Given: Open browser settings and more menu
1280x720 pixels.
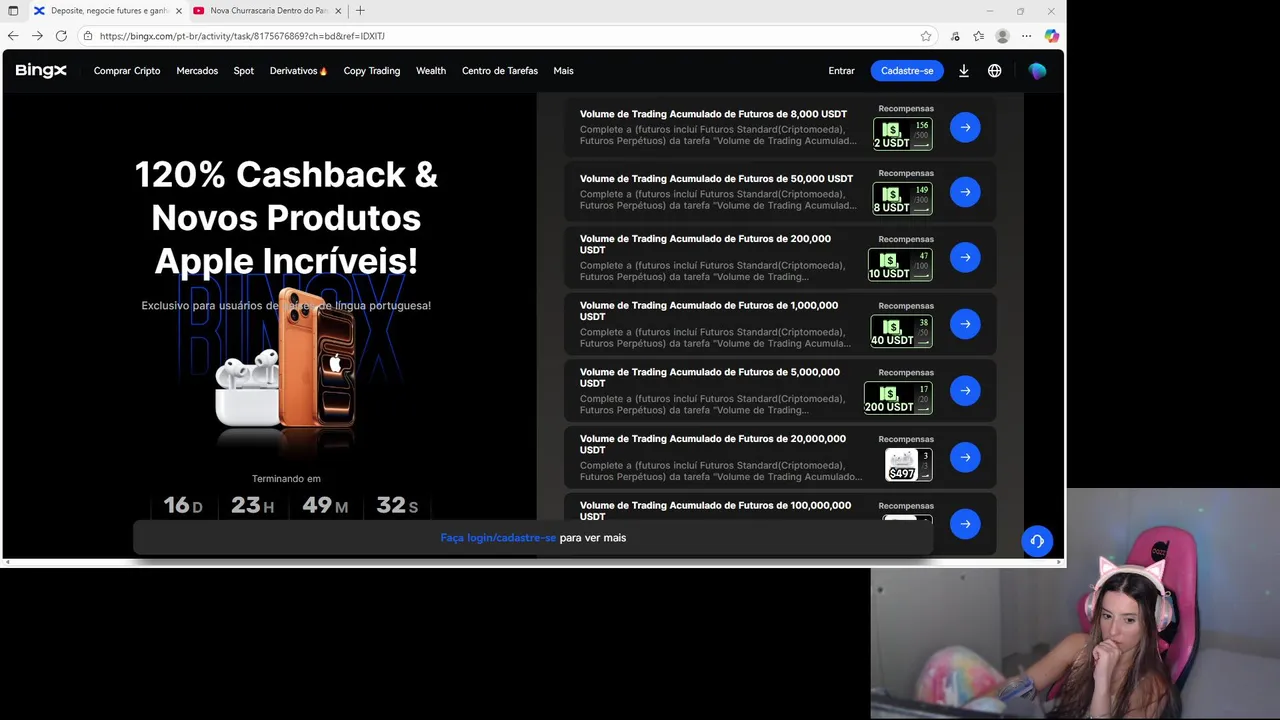Looking at the screenshot, I should point(1026,36).
